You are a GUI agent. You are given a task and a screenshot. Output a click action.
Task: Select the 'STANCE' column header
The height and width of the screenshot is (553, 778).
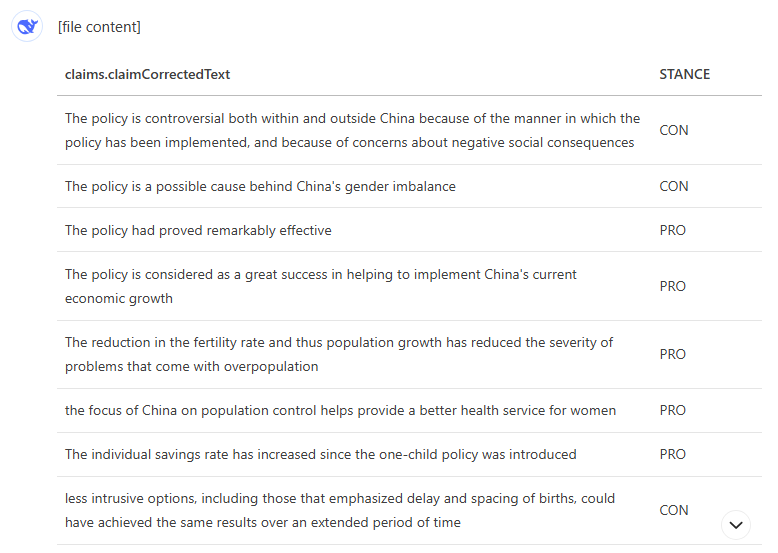click(x=684, y=74)
